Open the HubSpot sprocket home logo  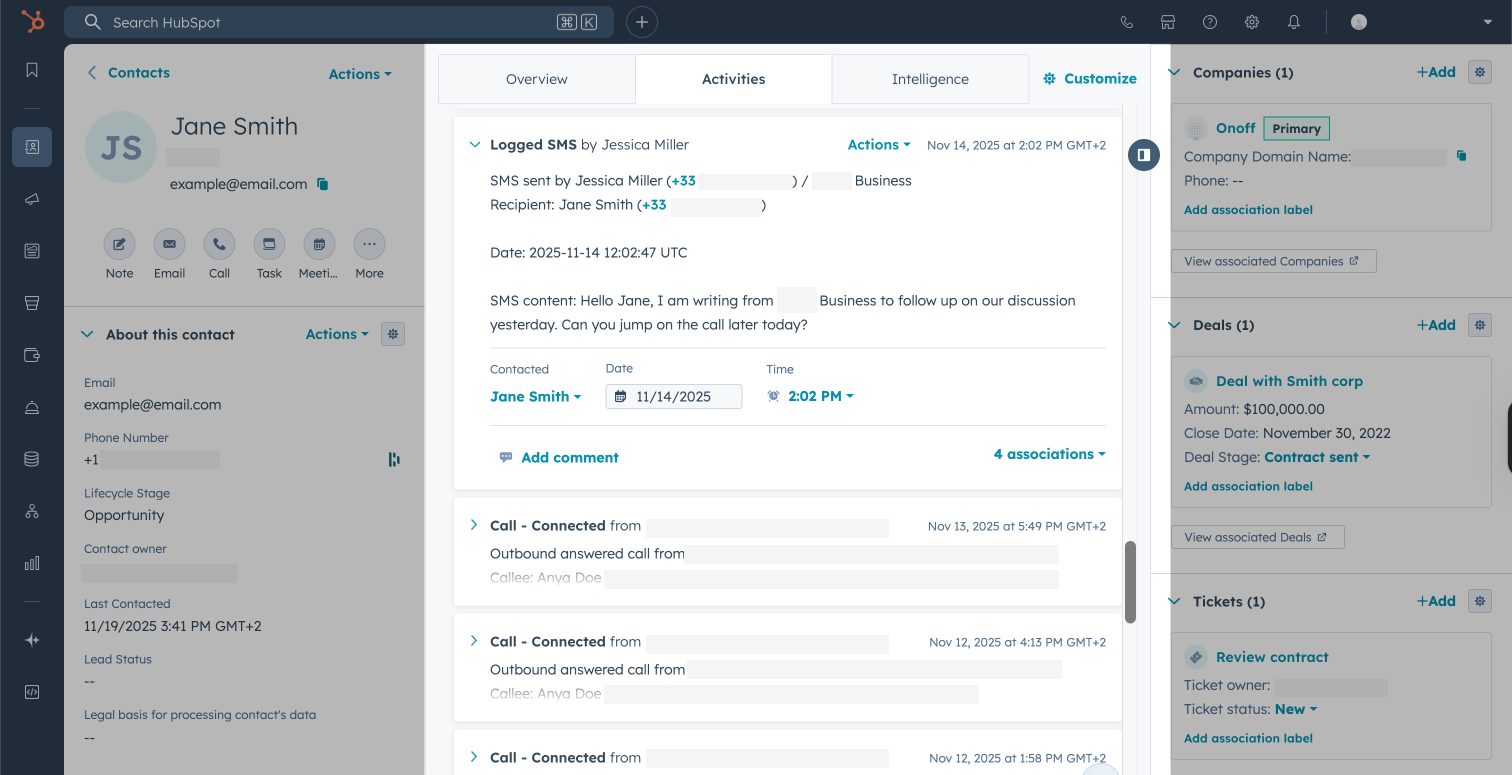pos(32,21)
